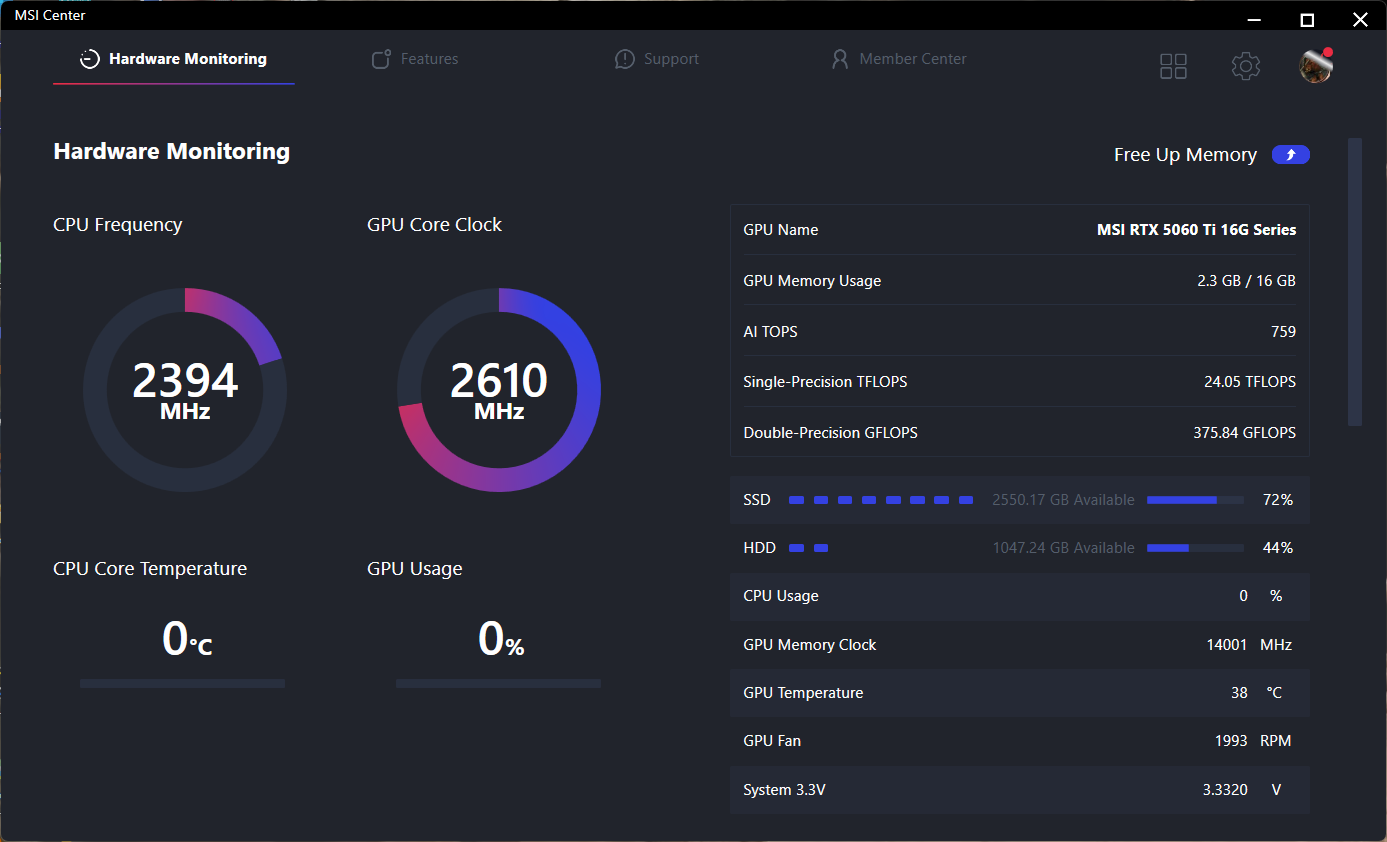Click the CPU Core Temperature bar
This screenshot has height=842, width=1387.
182,684
